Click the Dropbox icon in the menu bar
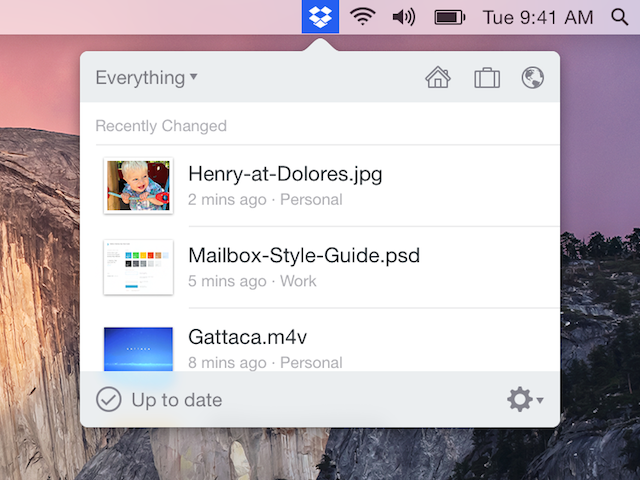 [x=320, y=17]
